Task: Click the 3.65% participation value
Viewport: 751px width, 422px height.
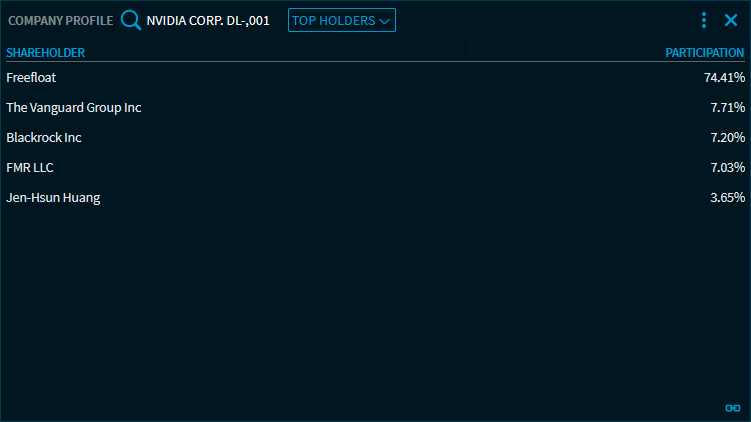Action: (x=727, y=197)
